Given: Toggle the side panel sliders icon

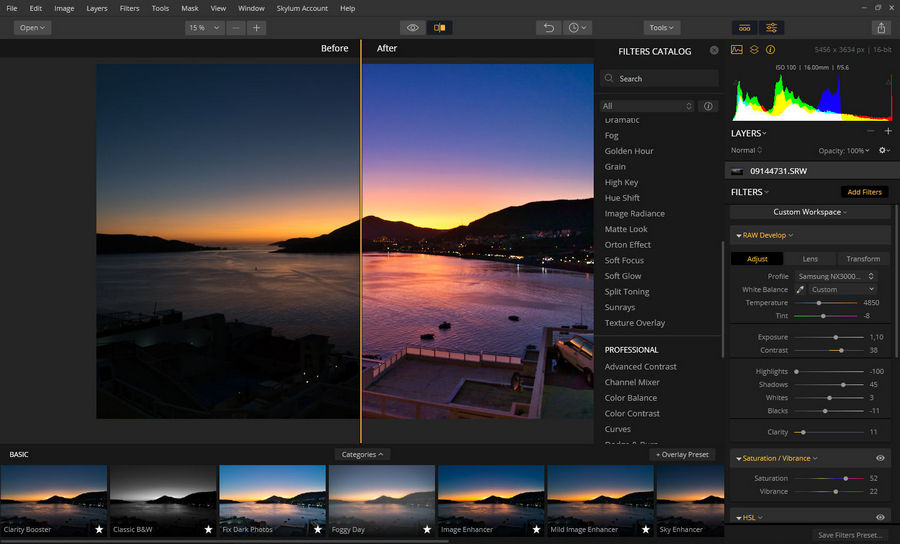Looking at the screenshot, I should pyautogui.click(x=771, y=28).
